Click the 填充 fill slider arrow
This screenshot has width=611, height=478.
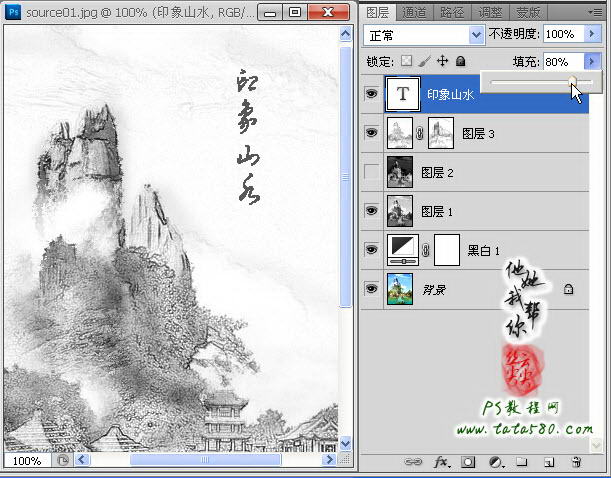tap(592, 61)
